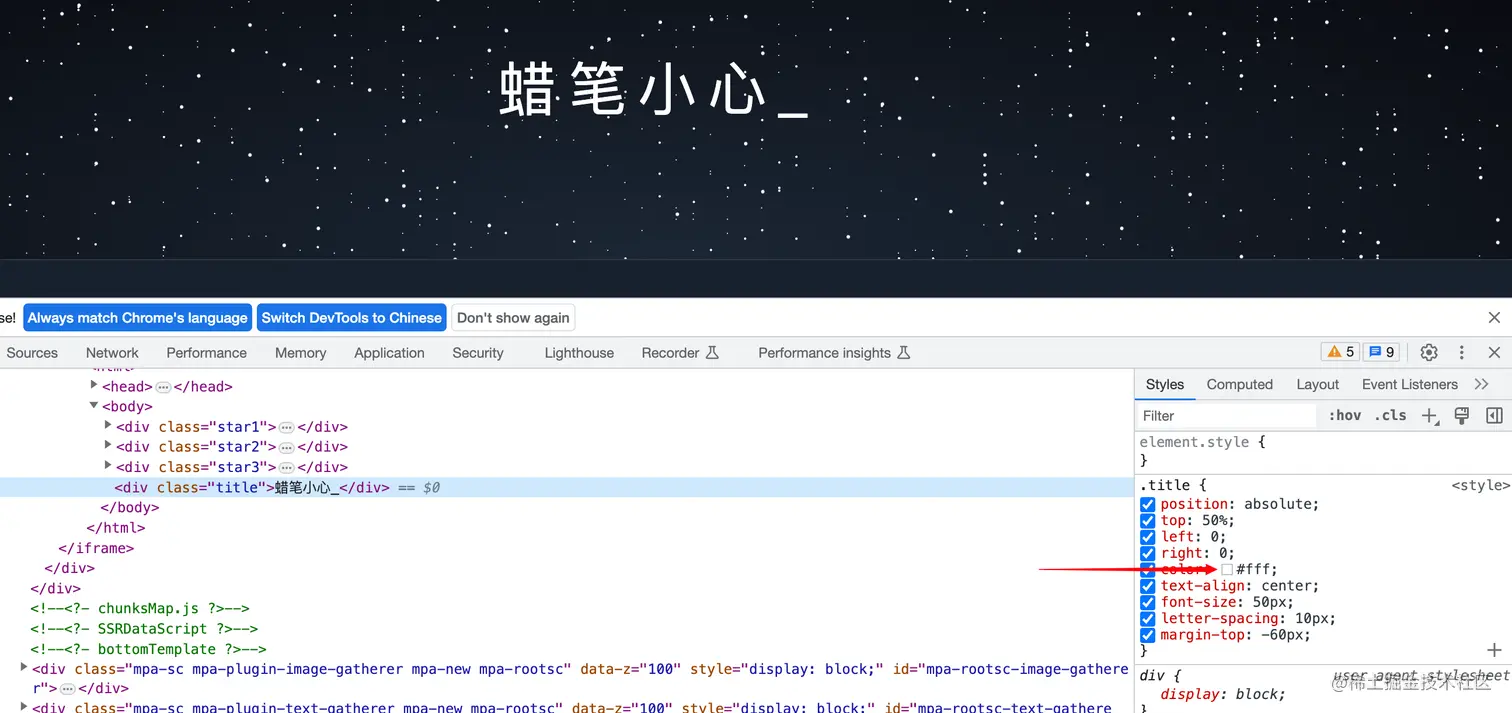Open the <style> source link

pyautogui.click(x=1481, y=485)
